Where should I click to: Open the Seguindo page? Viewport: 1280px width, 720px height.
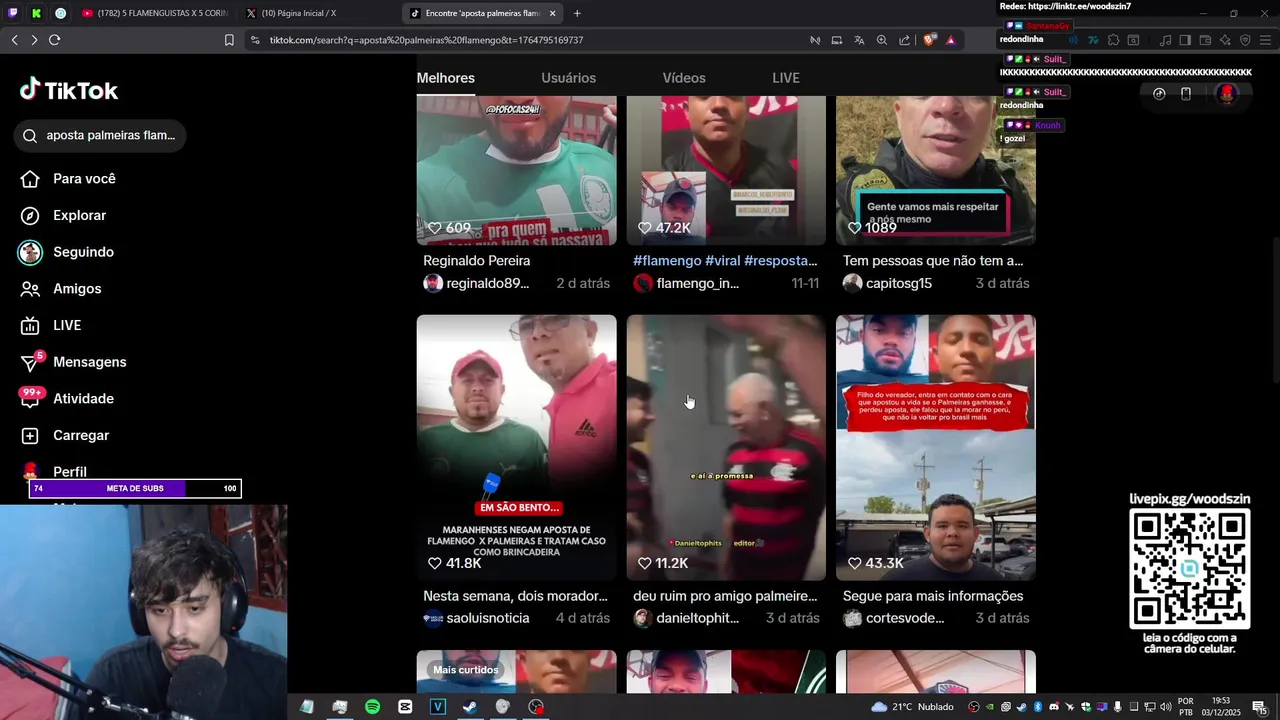(x=67, y=252)
